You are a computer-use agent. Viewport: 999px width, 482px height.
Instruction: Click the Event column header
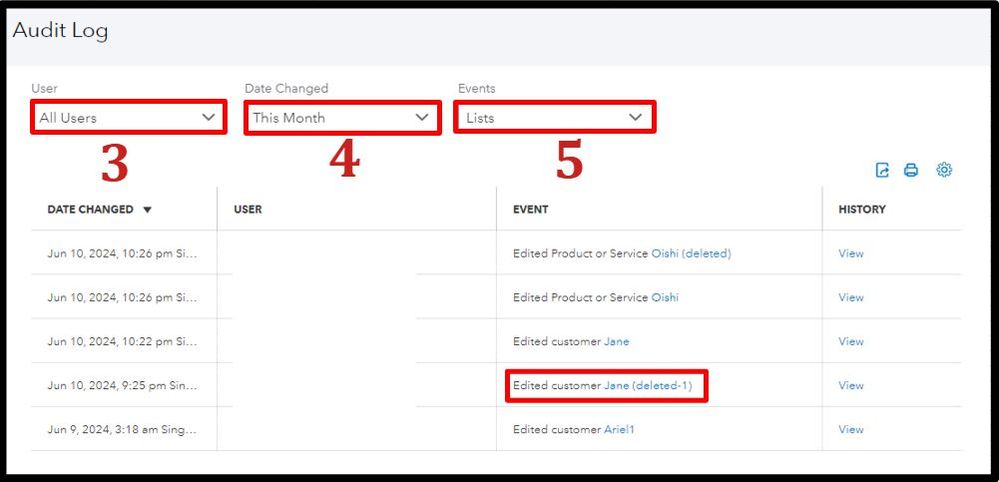530,210
